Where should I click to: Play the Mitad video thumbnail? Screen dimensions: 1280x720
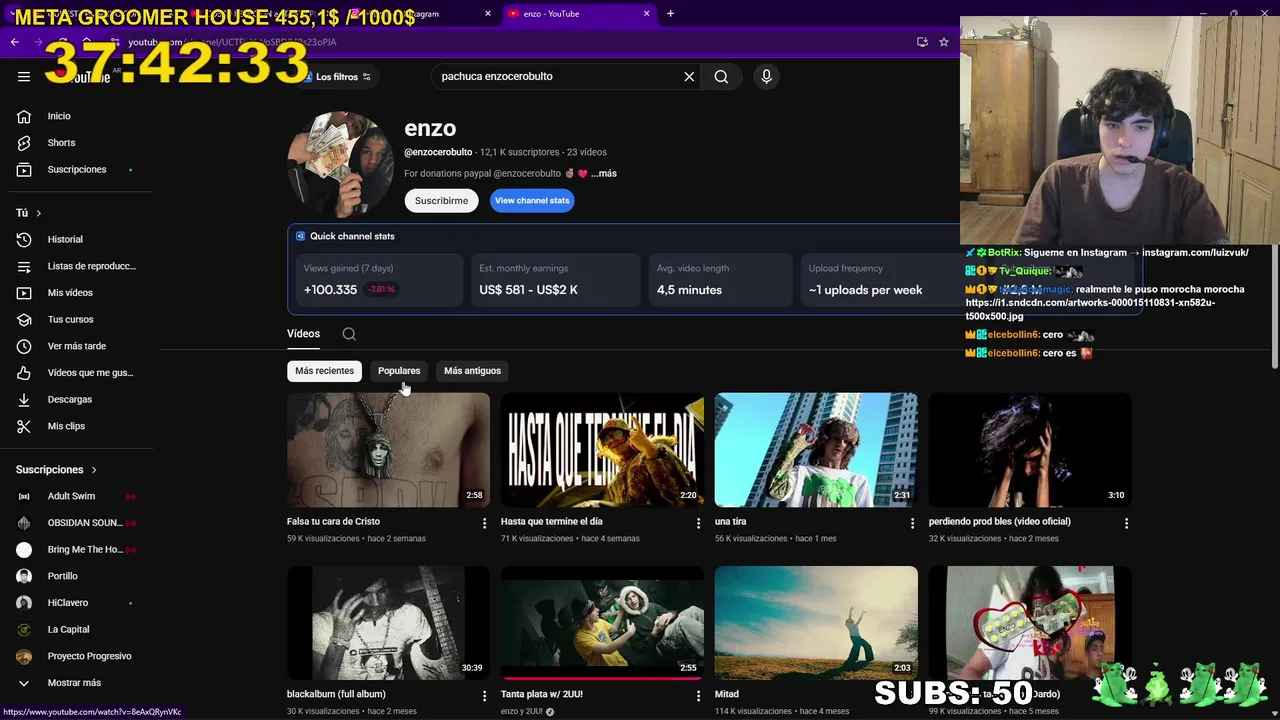pyautogui.click(x=816, y=623)
